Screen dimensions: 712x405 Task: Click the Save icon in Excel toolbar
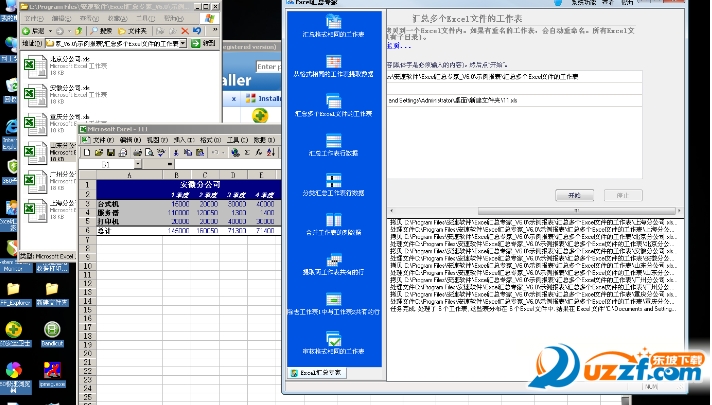coord(110,153)
